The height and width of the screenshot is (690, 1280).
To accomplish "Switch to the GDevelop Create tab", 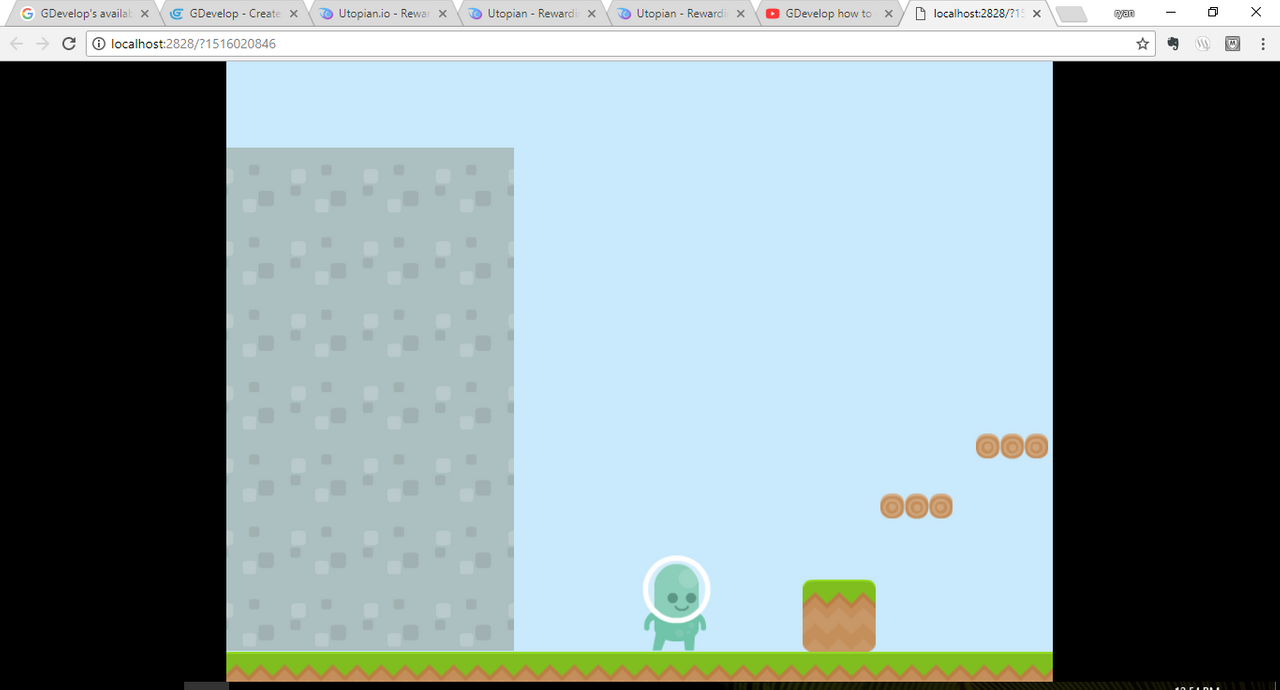I will (230, 14).
